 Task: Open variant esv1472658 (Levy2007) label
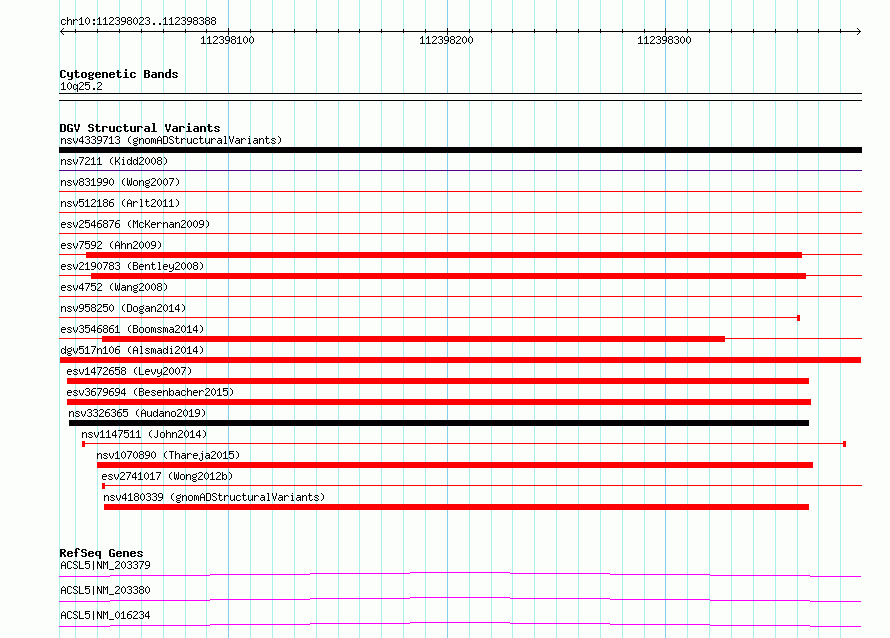pos(129,371)
